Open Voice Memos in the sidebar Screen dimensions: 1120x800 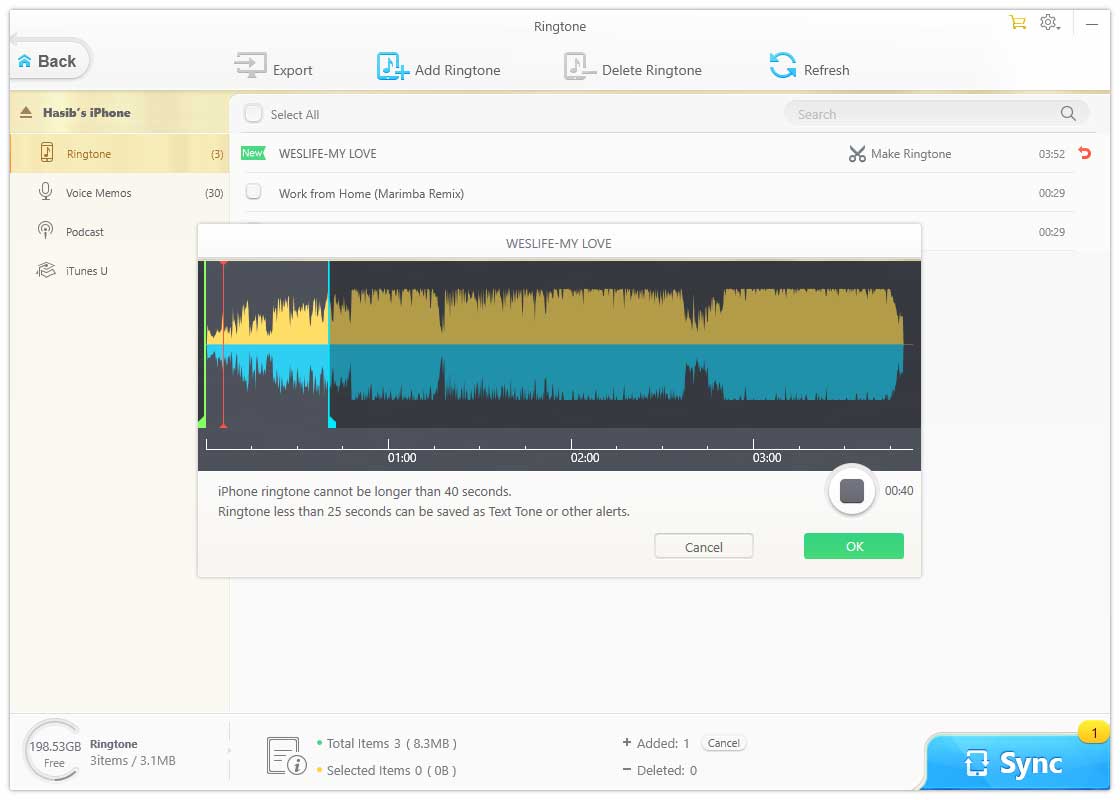click(98, 193)
